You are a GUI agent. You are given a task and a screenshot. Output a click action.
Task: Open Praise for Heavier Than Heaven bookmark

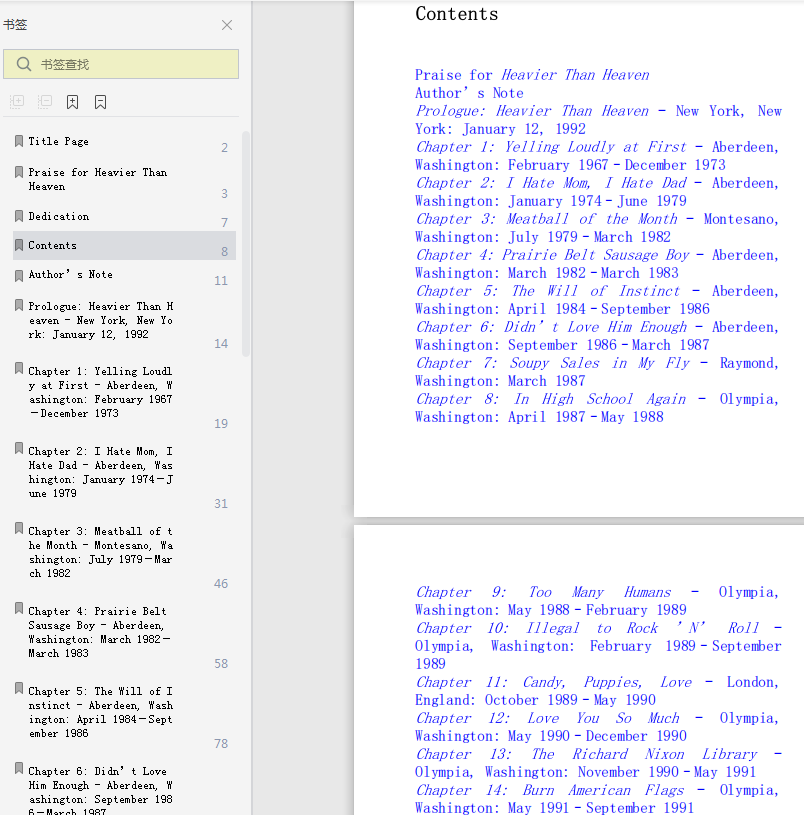(x=98, y=179)
